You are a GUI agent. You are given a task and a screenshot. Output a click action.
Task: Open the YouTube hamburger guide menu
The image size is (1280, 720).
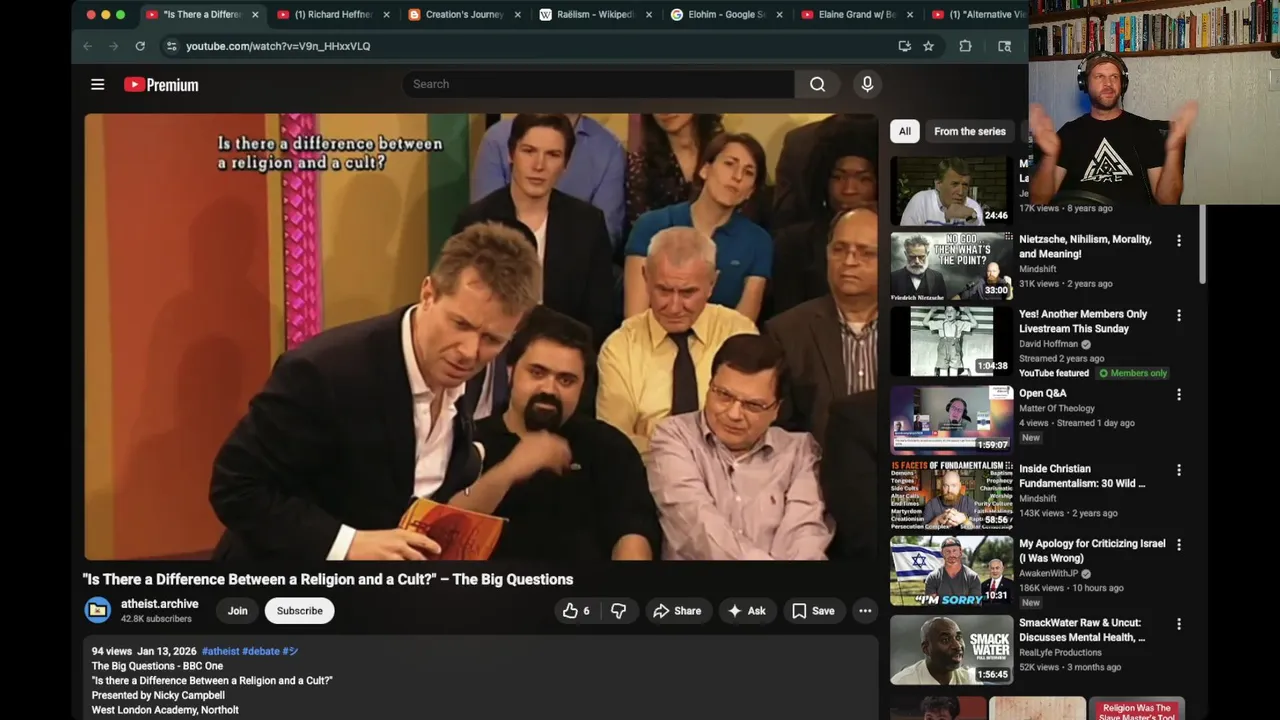(97, 84)
